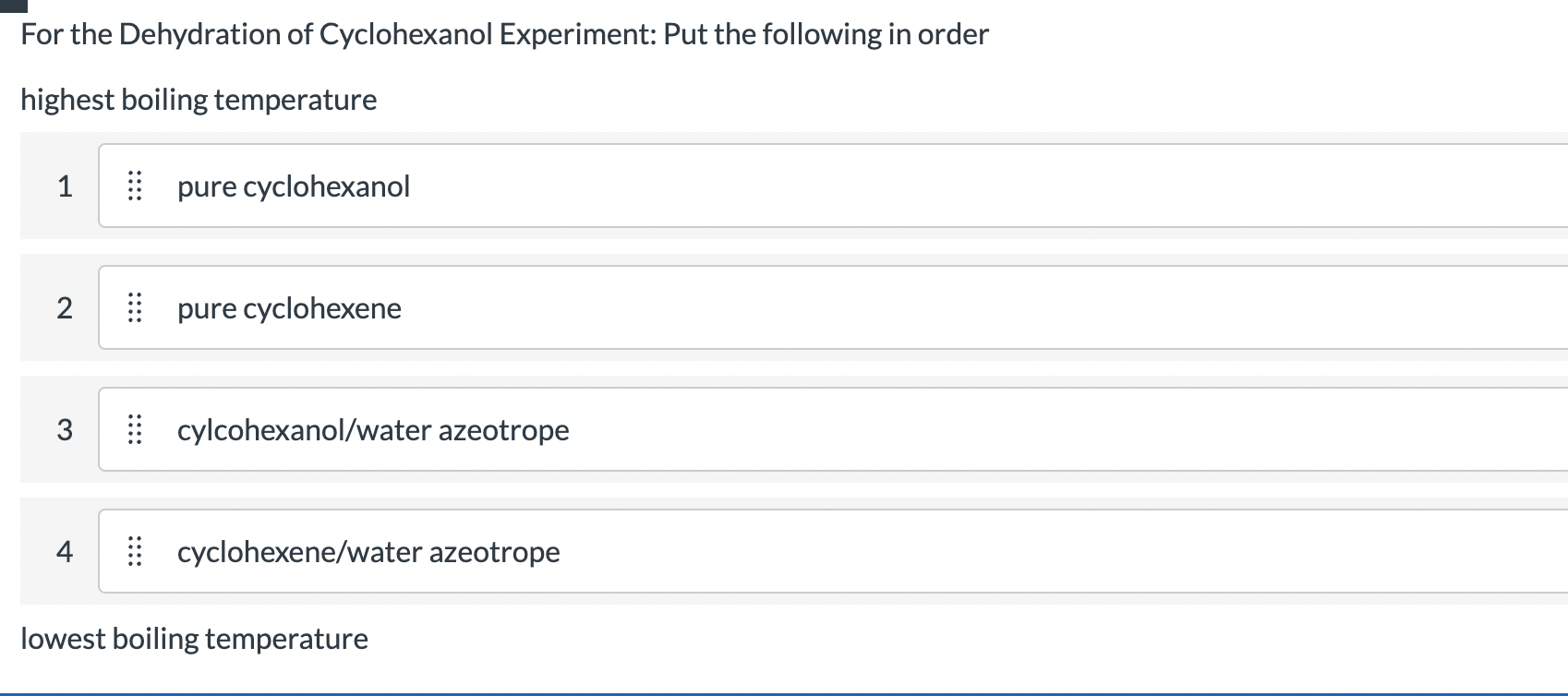Image resolution: width=1568 pixels, height=696 pixels.
Task: Click the number 4 position label
Action: point(65,551)
